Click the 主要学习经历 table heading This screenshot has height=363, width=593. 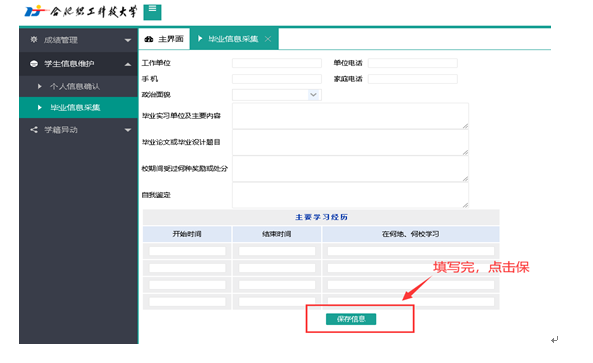point(321,217)
